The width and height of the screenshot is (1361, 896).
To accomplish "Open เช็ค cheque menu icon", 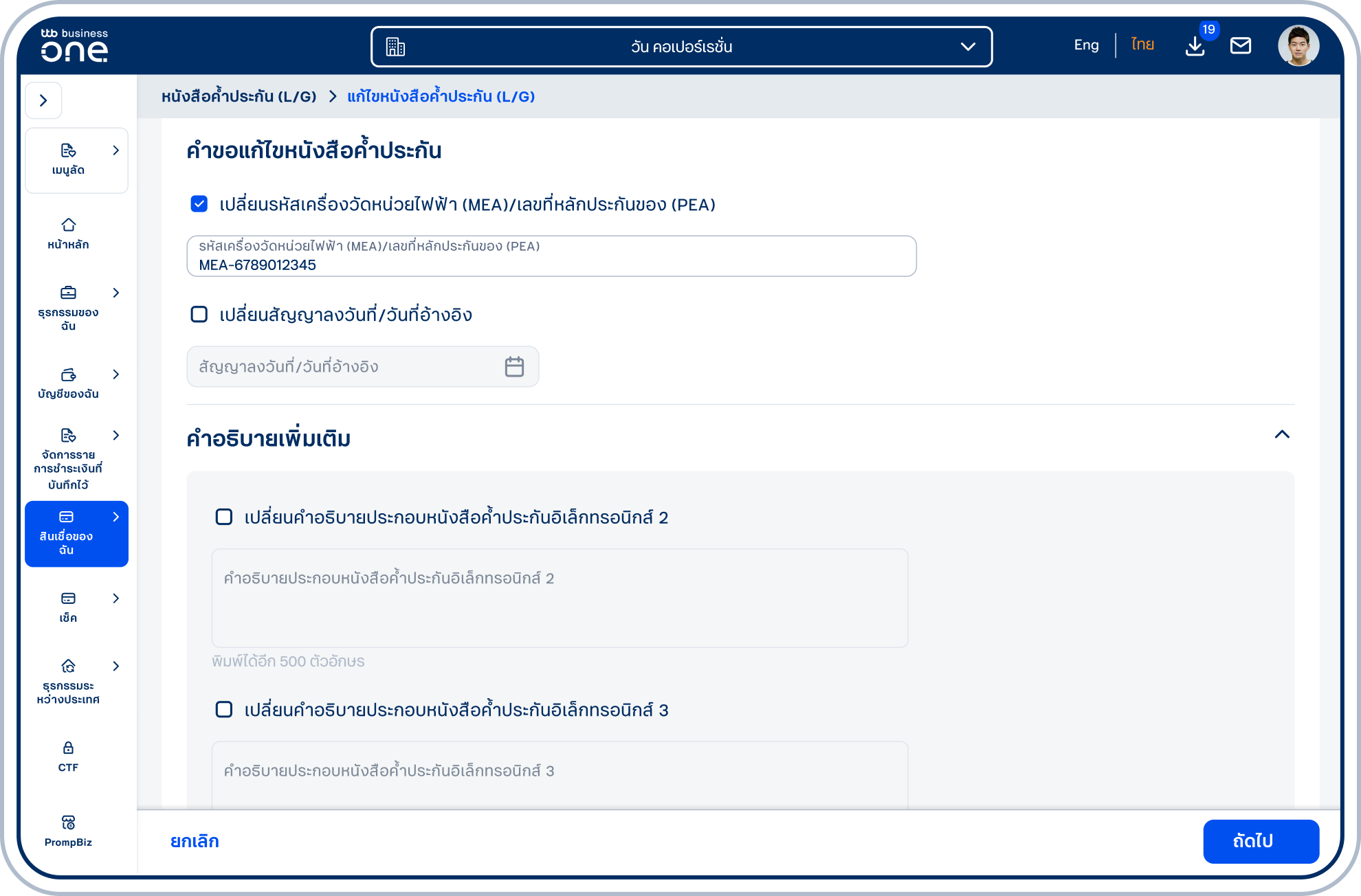I will (x=68, y=598).
